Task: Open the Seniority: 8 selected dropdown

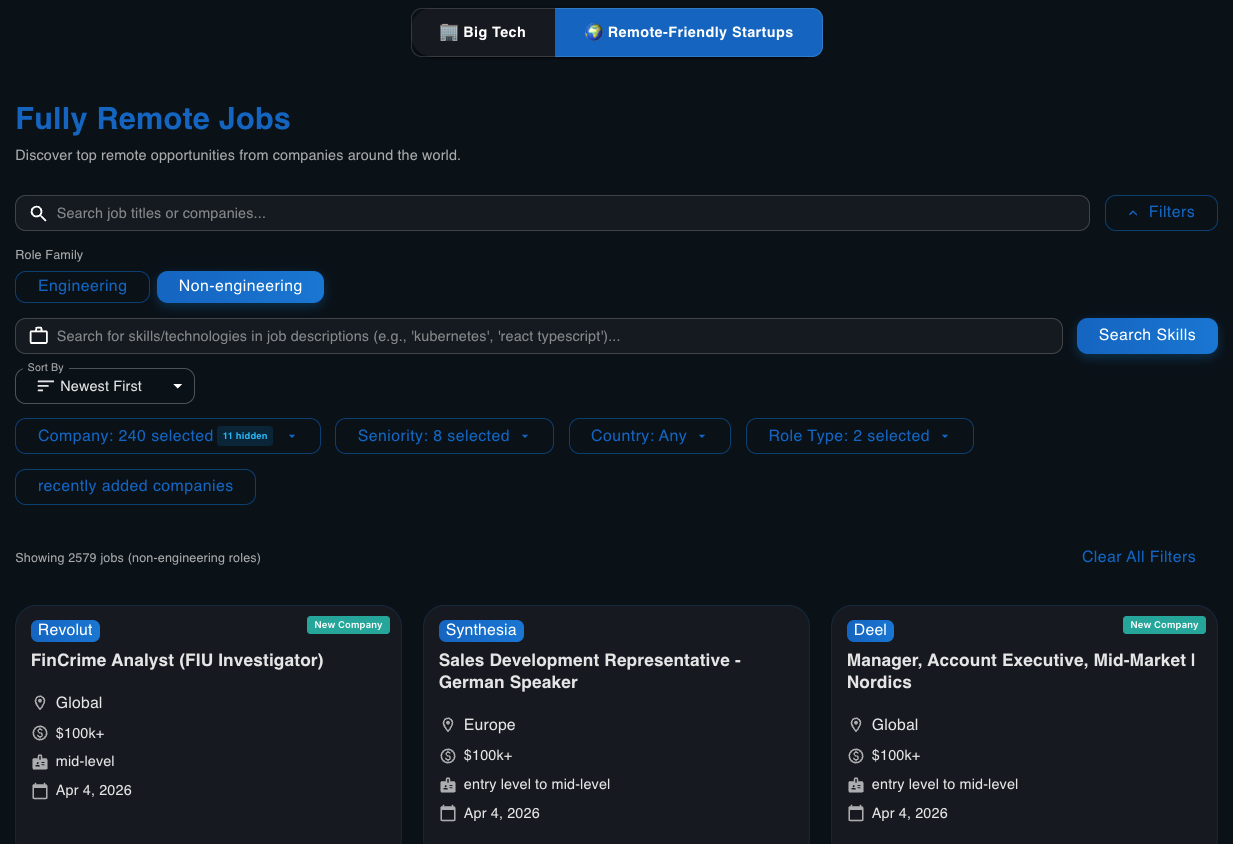Action: coord(444,436)
